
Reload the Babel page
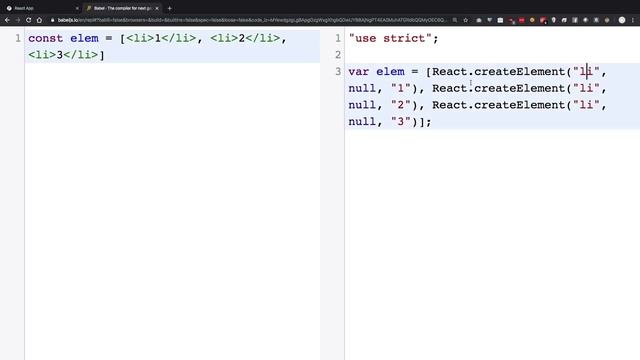(x=29, y=20)
